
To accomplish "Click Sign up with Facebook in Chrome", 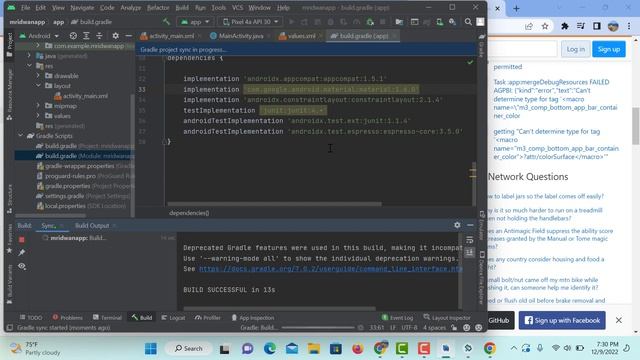I will tap(562, 320).
